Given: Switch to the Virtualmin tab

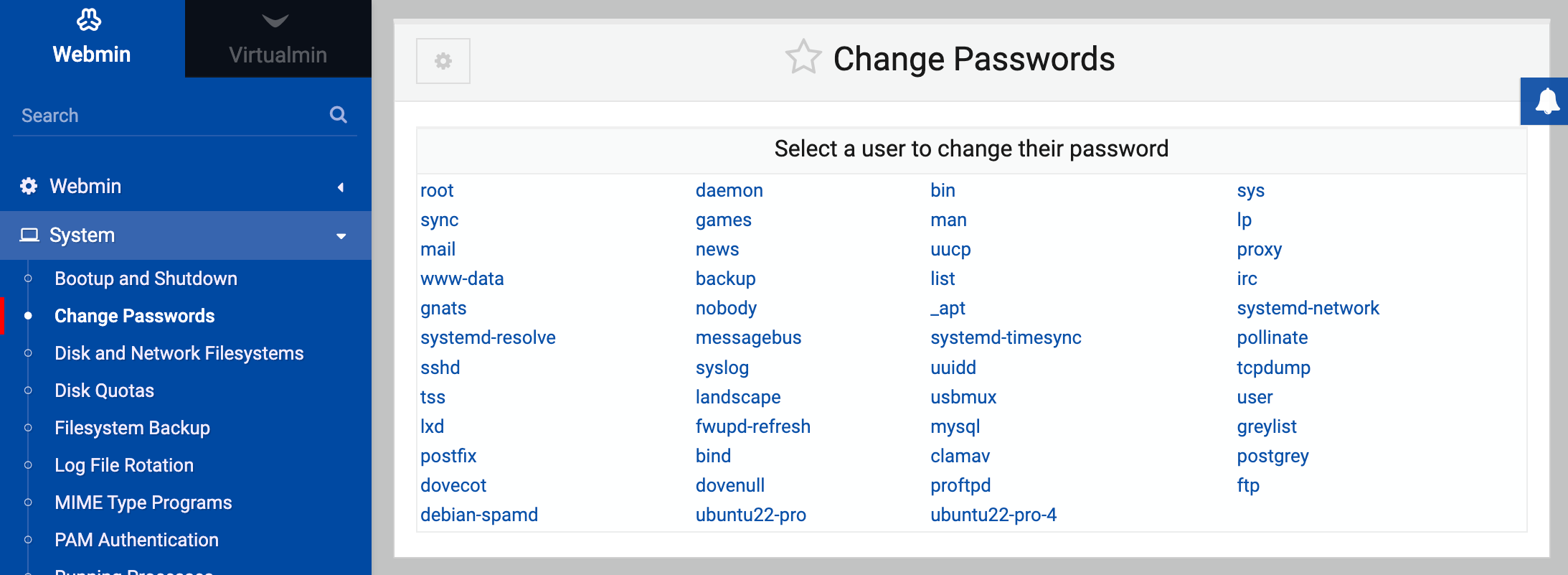Looking at the screenshot, I should pyautogui.click(x=278, y=39).
